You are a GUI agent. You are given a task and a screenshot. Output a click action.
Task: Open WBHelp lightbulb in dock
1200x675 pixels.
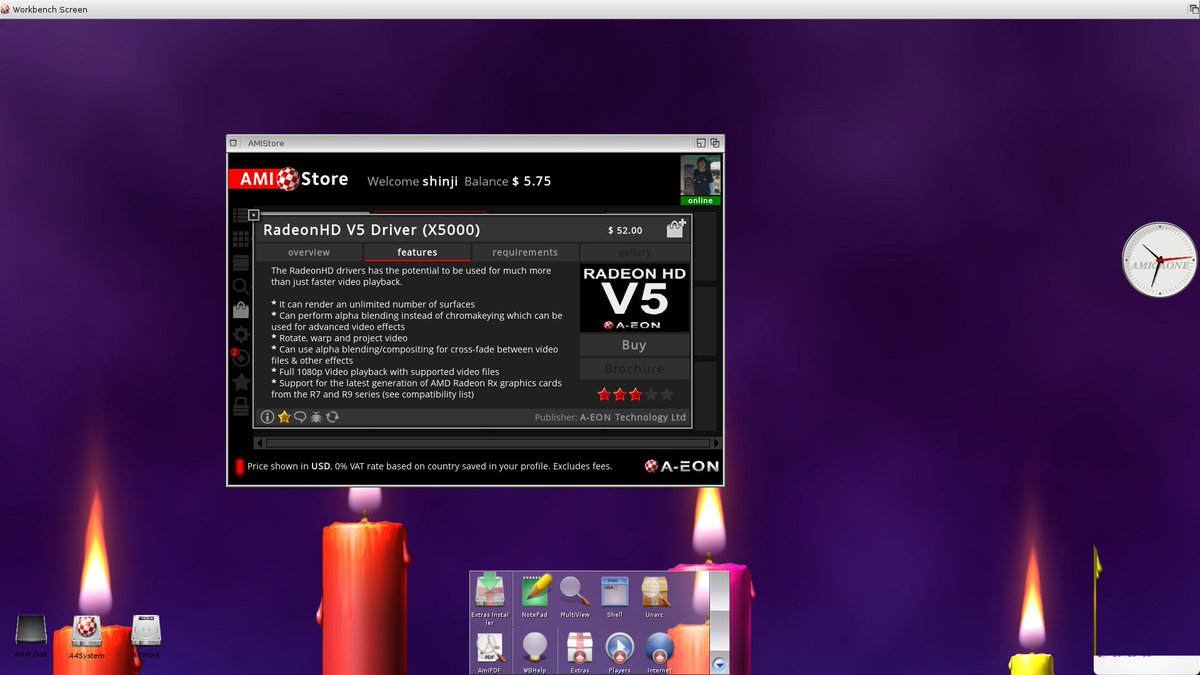[x=535, y=654]
